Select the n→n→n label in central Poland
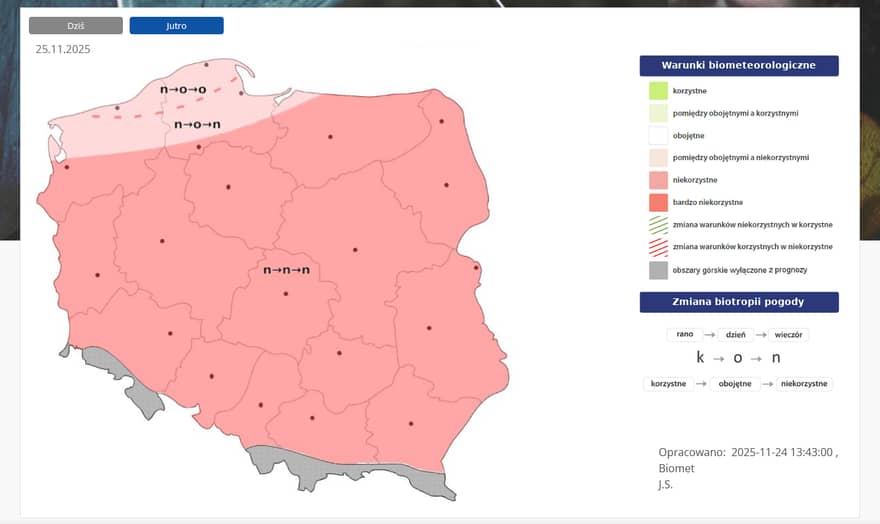Image resolution: width=880 pixels, height=524 pixels. coord(286,270)
